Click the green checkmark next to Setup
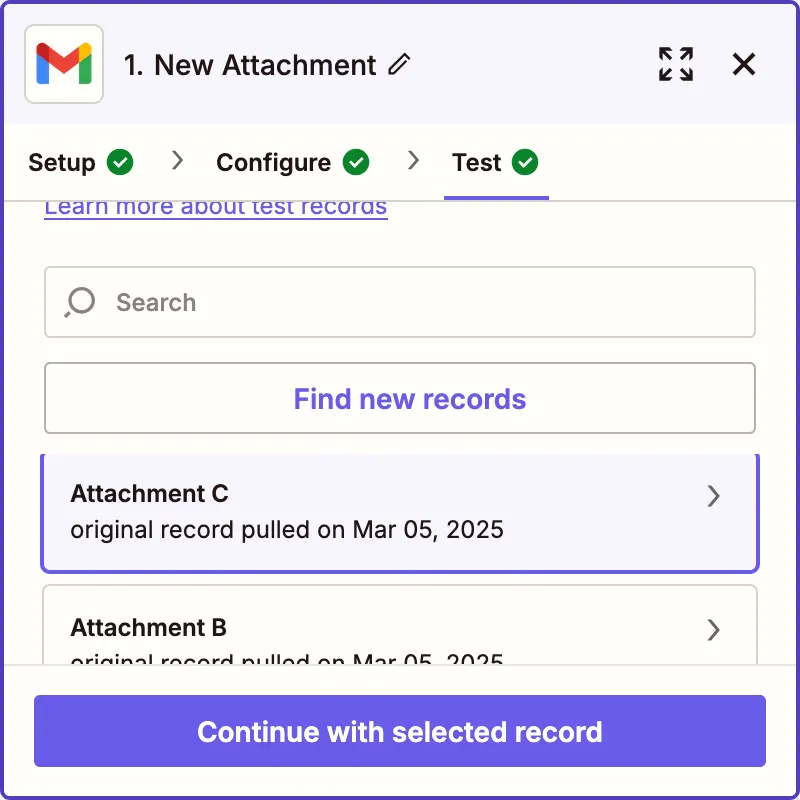 tap(120, 162)
